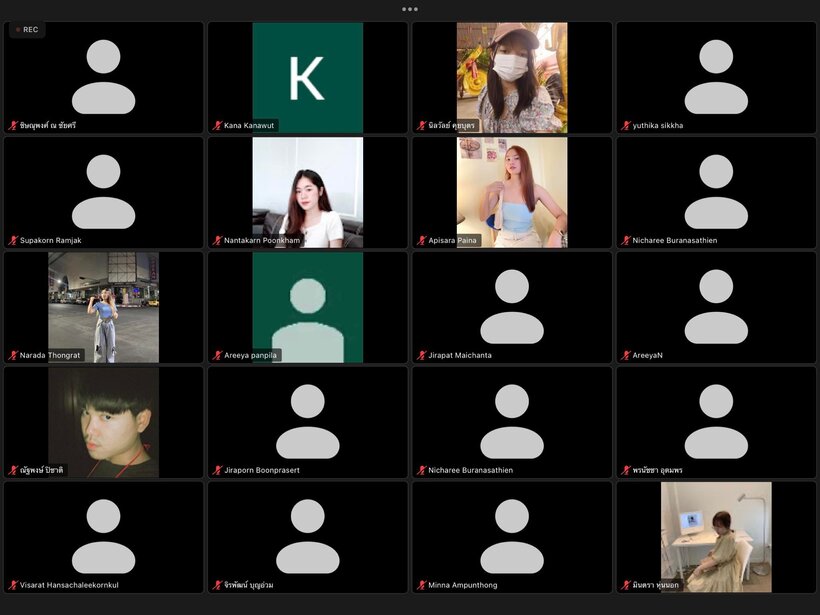The image size is (820, 615).
Task: Click the name label 'Jirapat Maichanta'
Action: [460, 356]
